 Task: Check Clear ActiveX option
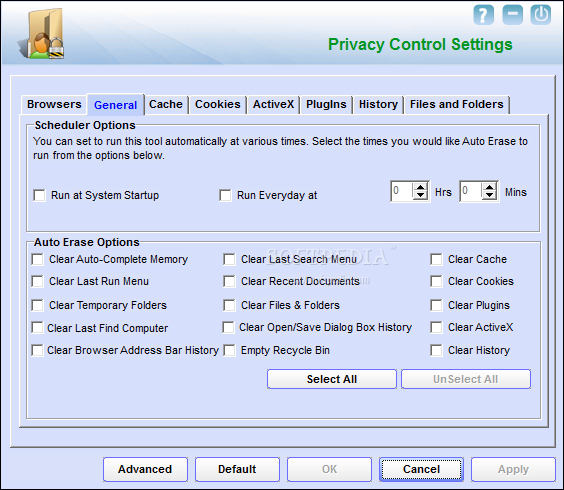(x=436, y=327)
